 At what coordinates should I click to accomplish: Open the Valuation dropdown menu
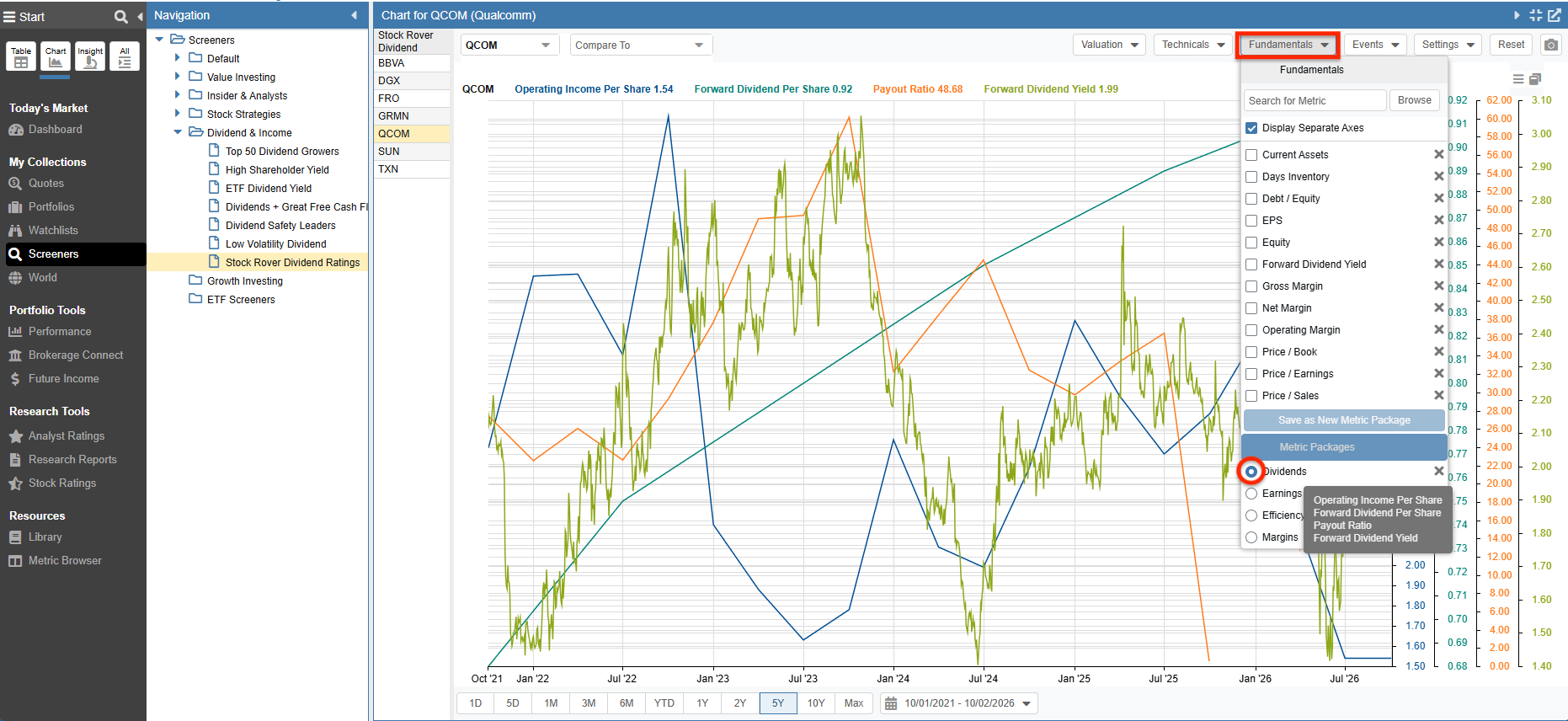coord(1109,45)
